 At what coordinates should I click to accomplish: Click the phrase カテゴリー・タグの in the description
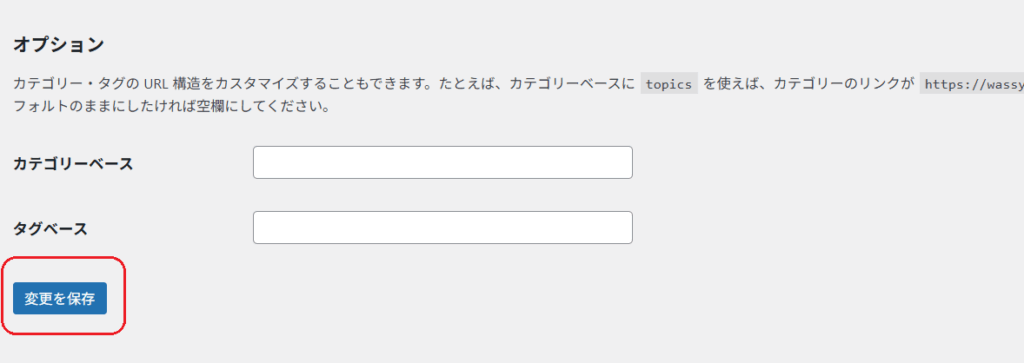(x=76, y=84)
